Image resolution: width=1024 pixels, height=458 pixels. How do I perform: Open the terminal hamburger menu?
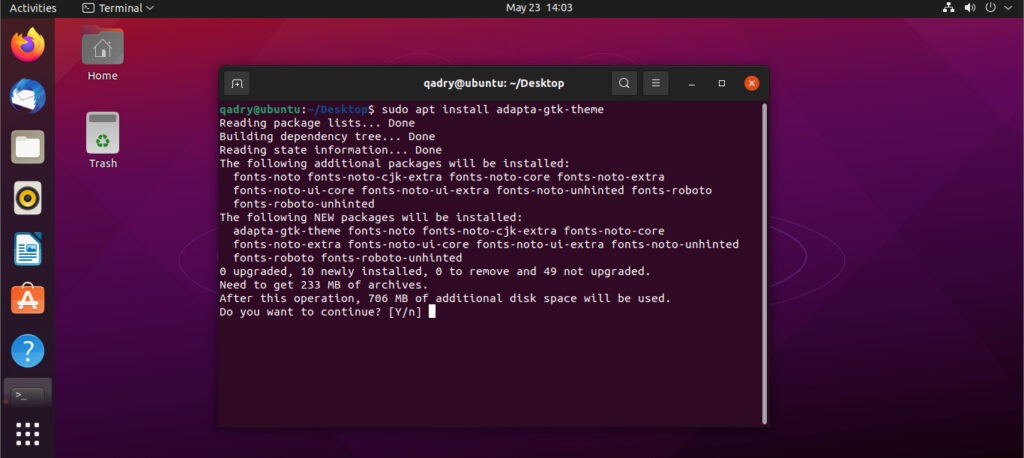point(656,84)
